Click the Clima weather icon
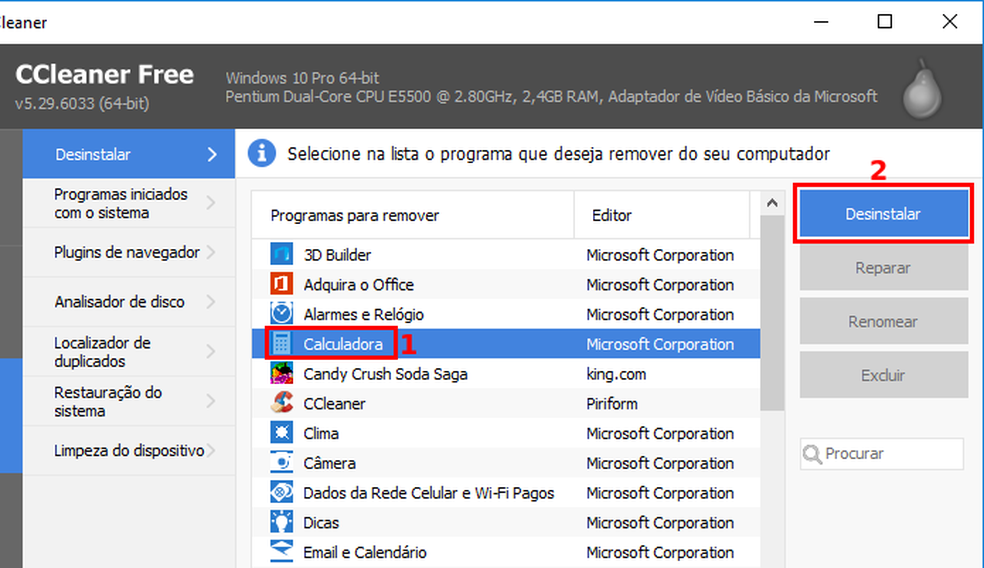 (281, 432)
